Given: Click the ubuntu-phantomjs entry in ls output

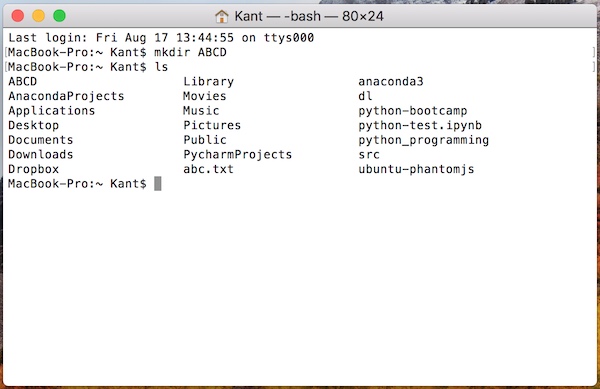Looking at the screenshot, I should (x=416, y=169).
